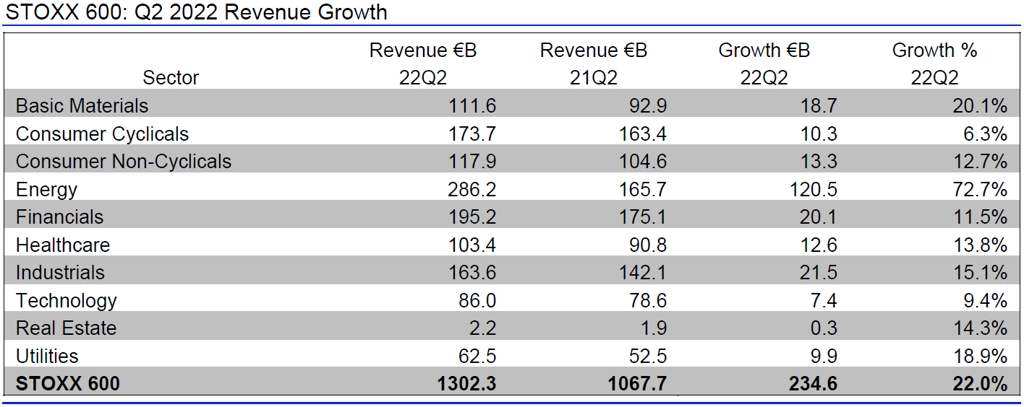The width and height of the screenshot is (1024, 407).
Task: Select Technology growth percent 9.4%
Action: (x=985, y=301)
